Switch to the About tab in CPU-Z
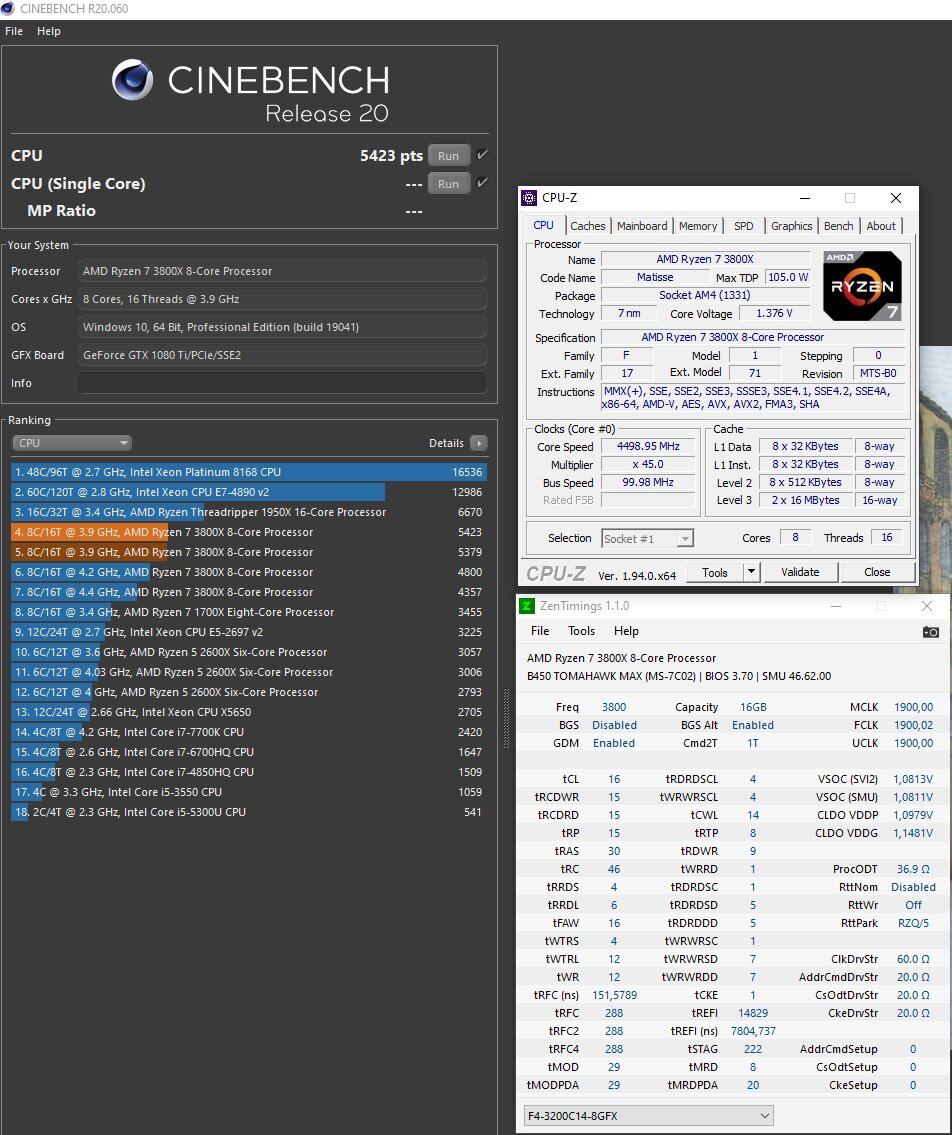This screenshot has width=952, height=1135. (x=881, y=226)
